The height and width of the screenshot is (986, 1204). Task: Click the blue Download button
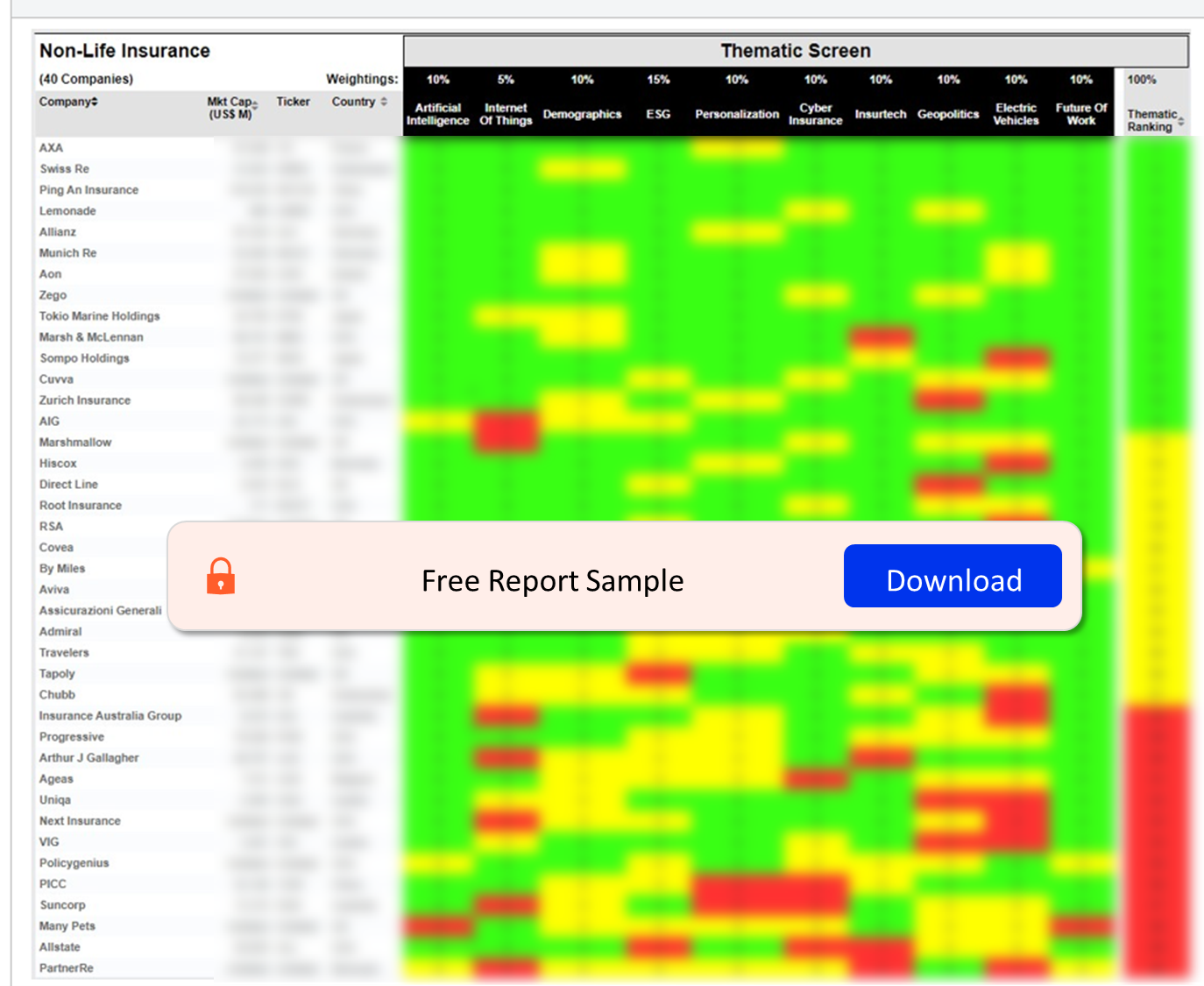tap(953, 576)
